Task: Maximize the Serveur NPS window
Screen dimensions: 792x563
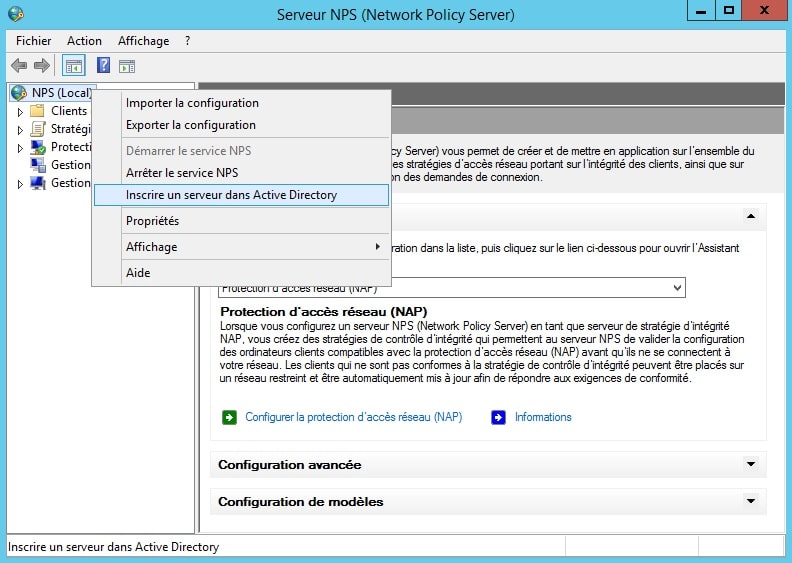Action: click(x=728, y=10)
